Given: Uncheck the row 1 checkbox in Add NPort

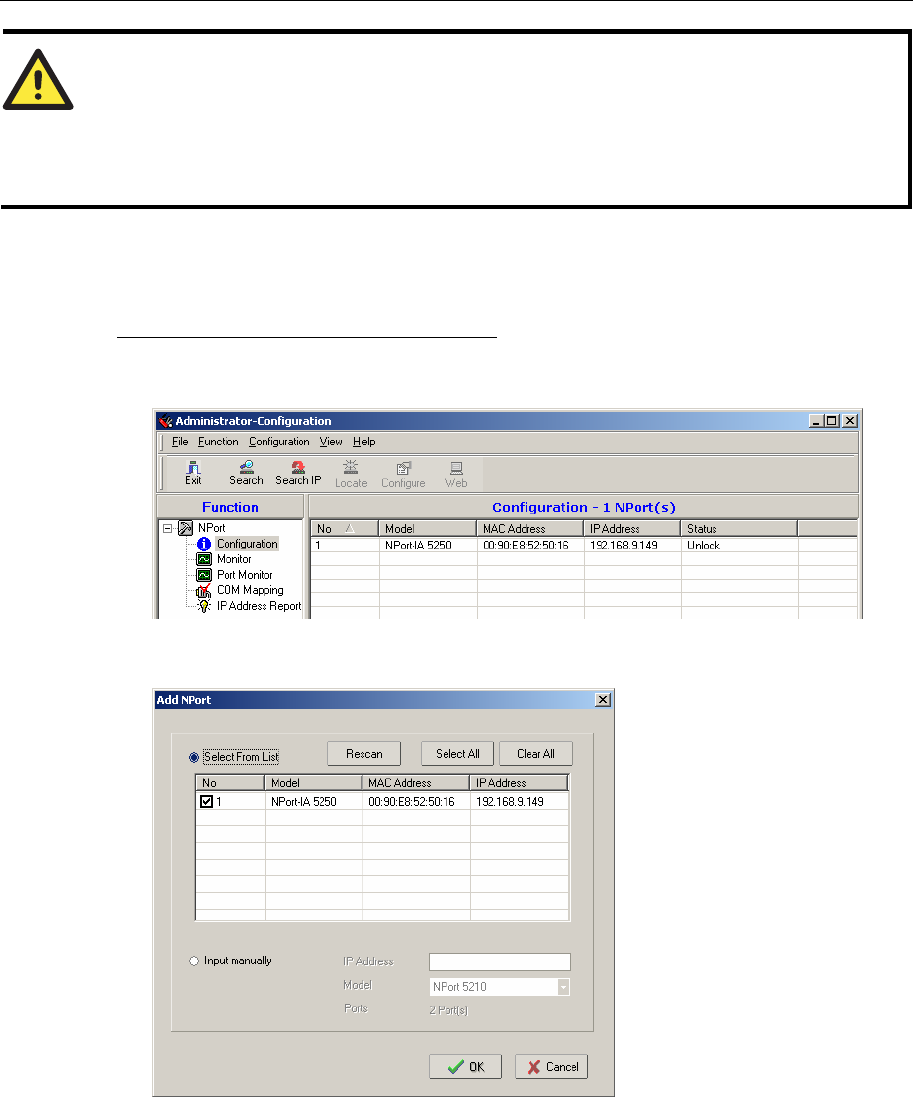Looking at the screenshot, I should click(x=206, y=802).
